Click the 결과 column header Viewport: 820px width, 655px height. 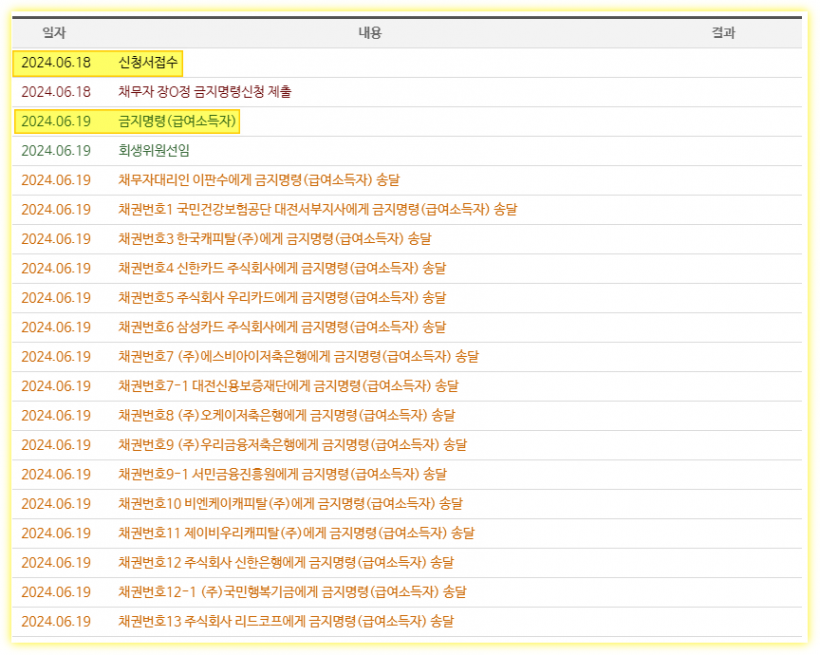click(723, 33)
